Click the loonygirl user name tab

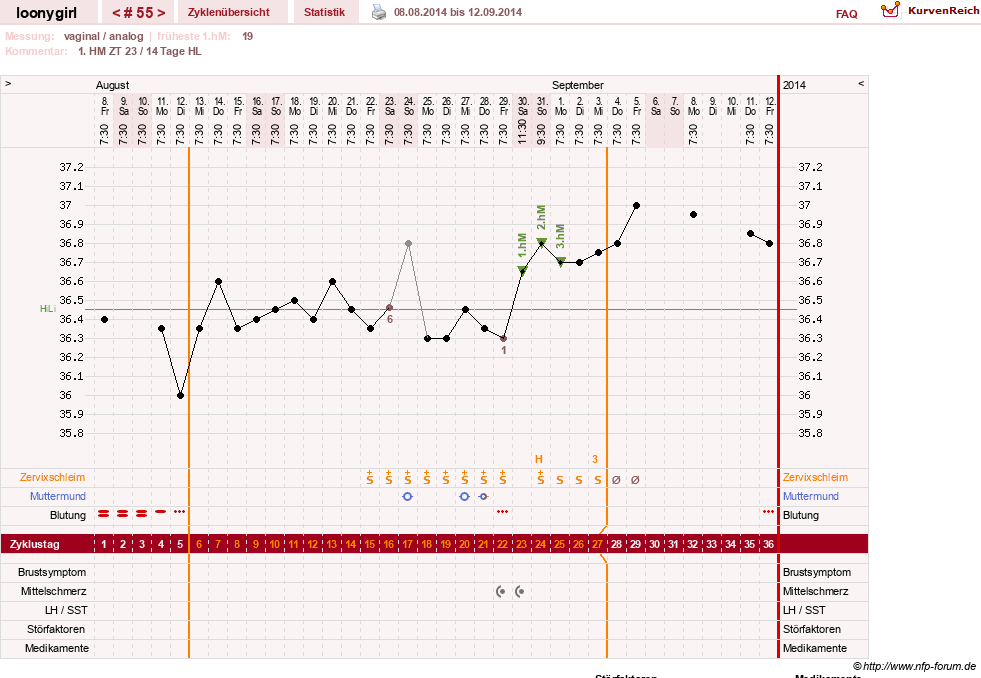click(46, 13)
